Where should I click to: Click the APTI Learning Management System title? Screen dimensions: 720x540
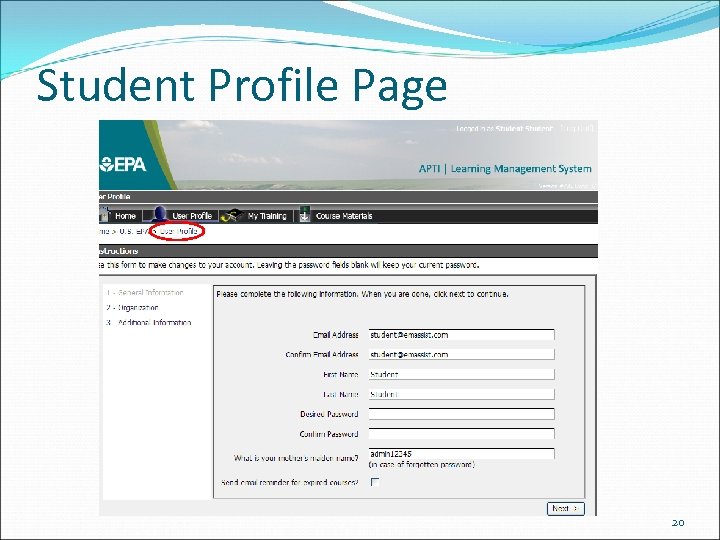pos(505,169)
